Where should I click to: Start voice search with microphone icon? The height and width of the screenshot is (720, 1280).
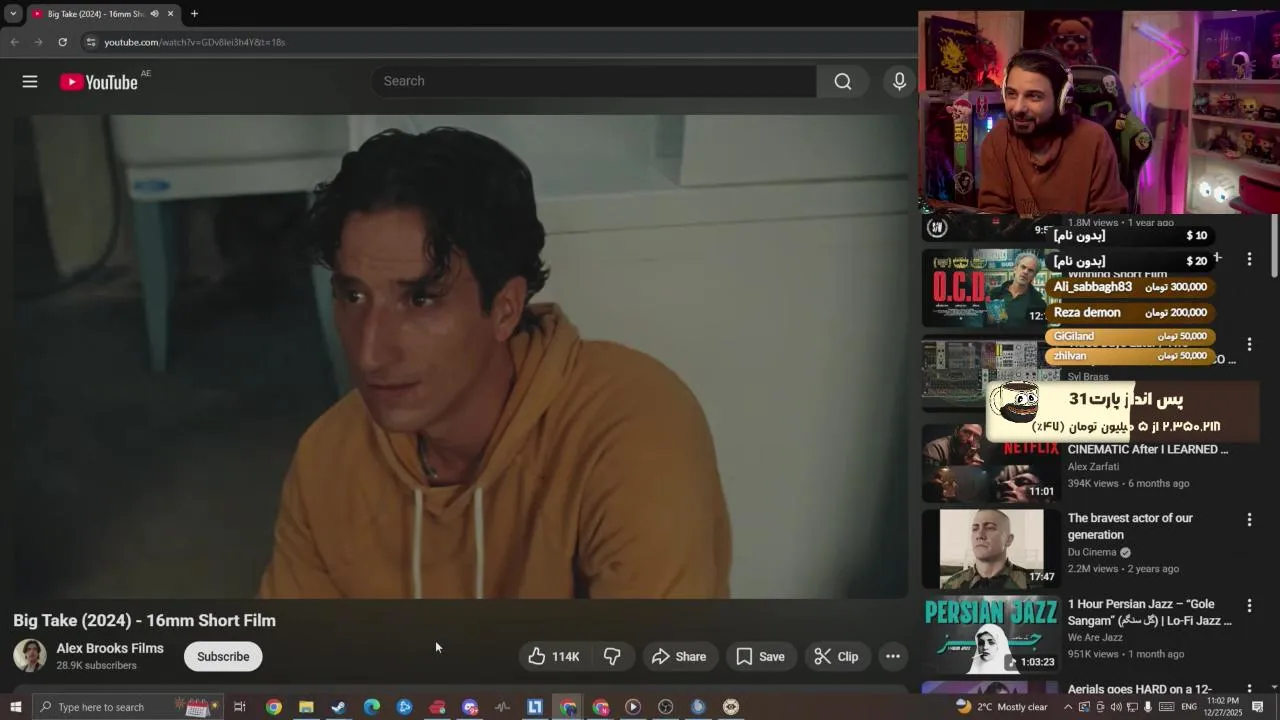[899, 81]
